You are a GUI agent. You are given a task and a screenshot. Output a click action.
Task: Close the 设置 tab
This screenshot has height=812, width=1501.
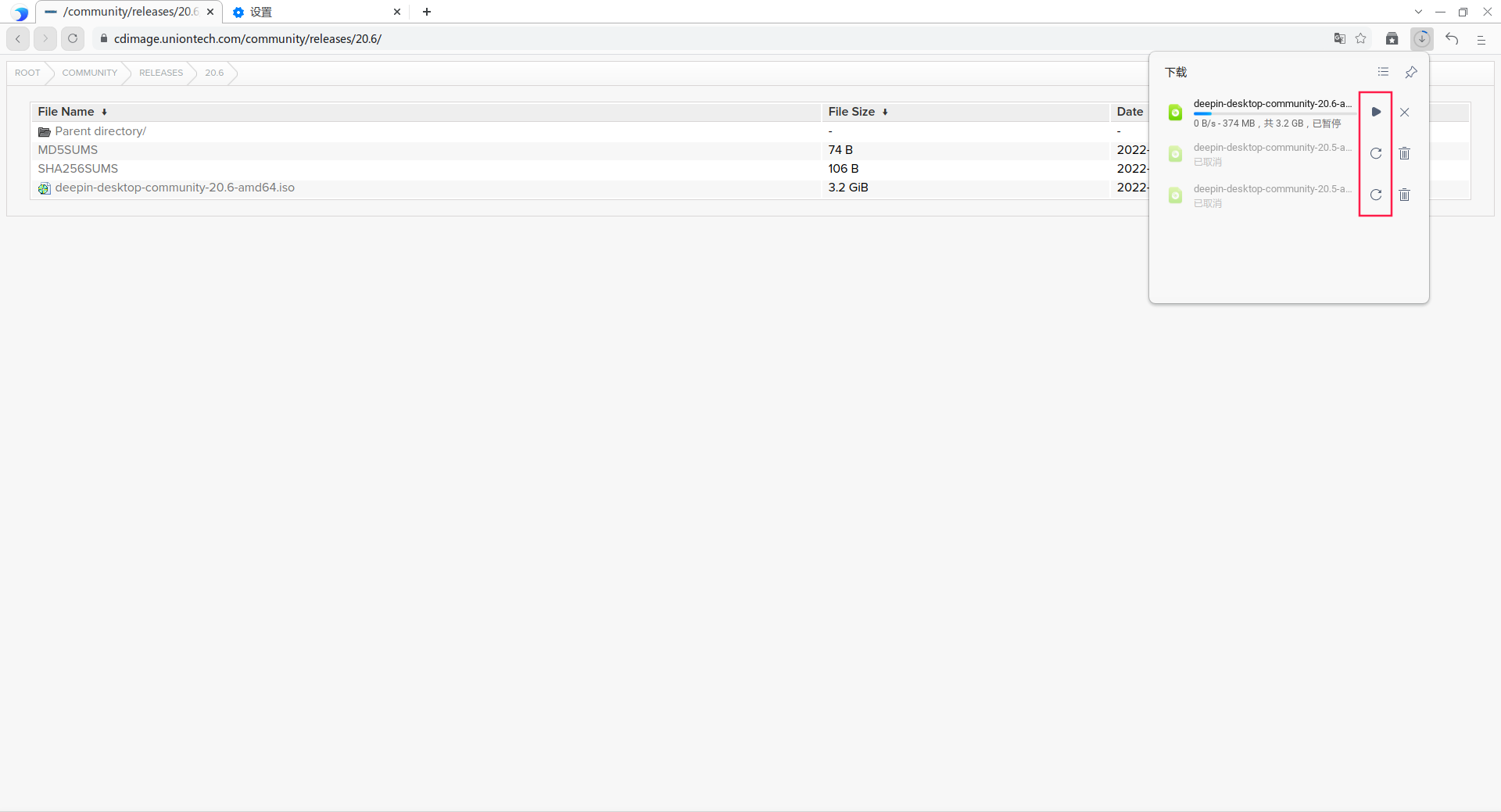point(397,12)
